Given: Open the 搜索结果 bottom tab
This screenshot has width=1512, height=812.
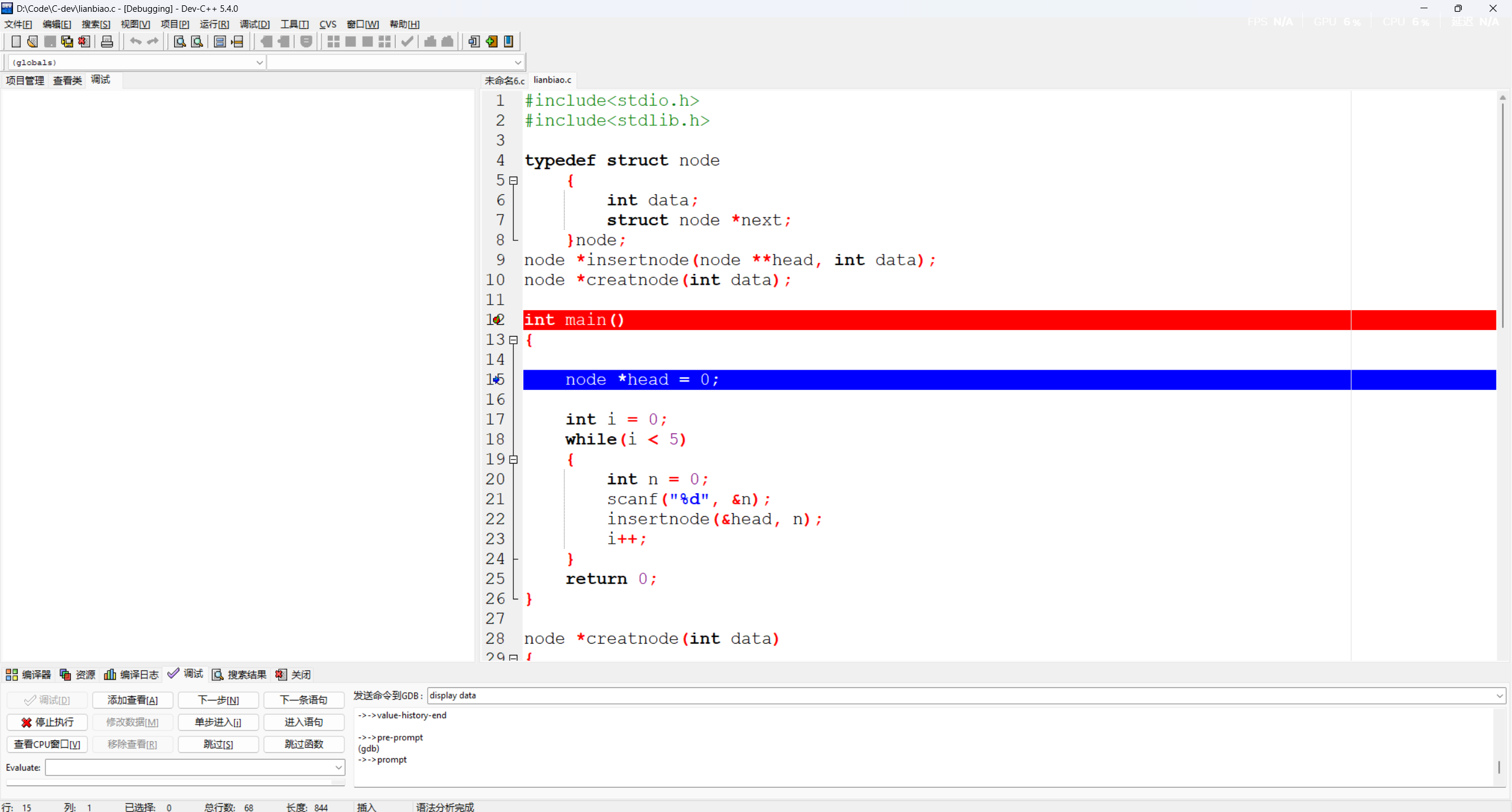Looking at the screenshot, I should pyautogui.click(x=239, y=674).
